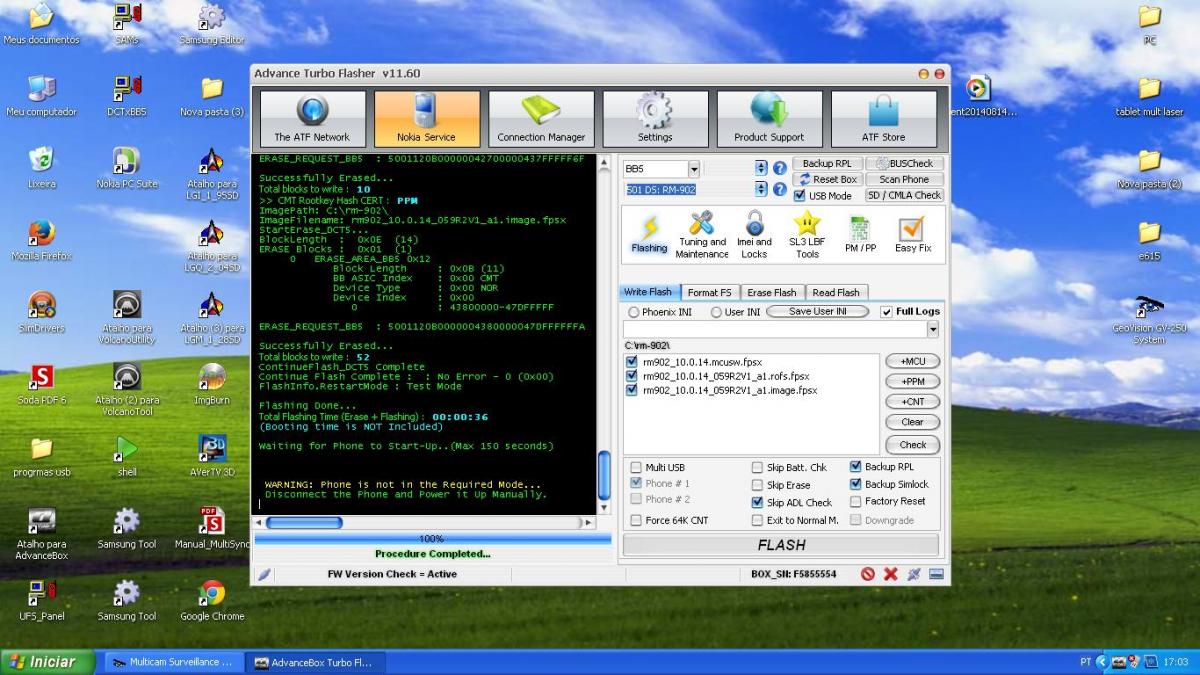Screen dimensions: 1200x675
Task: Toggle the Skip ADL Check checkbox
Action: pos(757,503)
